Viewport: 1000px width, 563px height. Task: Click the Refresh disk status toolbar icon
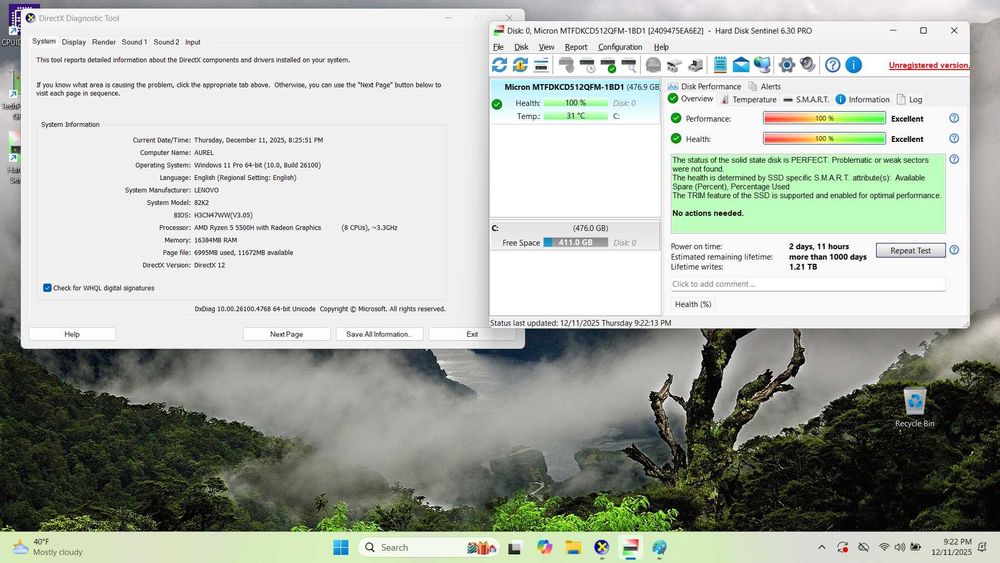(499, 65)
